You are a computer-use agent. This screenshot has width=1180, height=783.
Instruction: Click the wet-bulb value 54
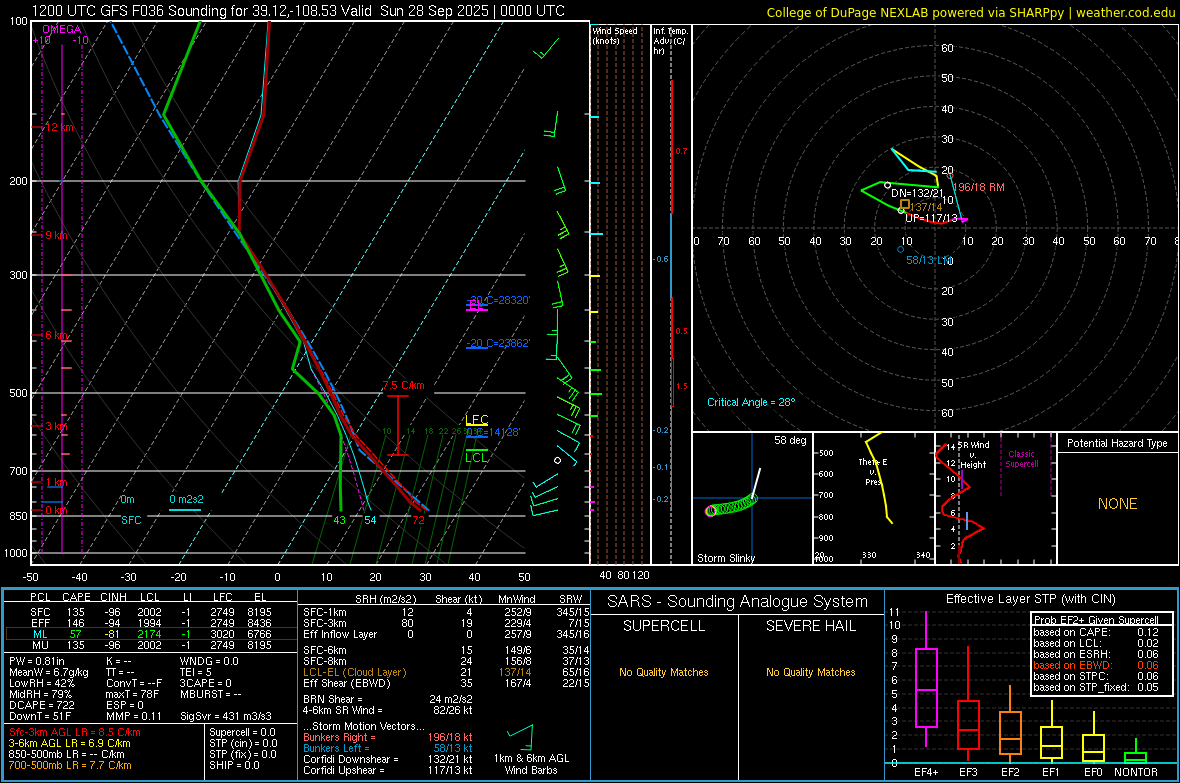click(370, 520)
